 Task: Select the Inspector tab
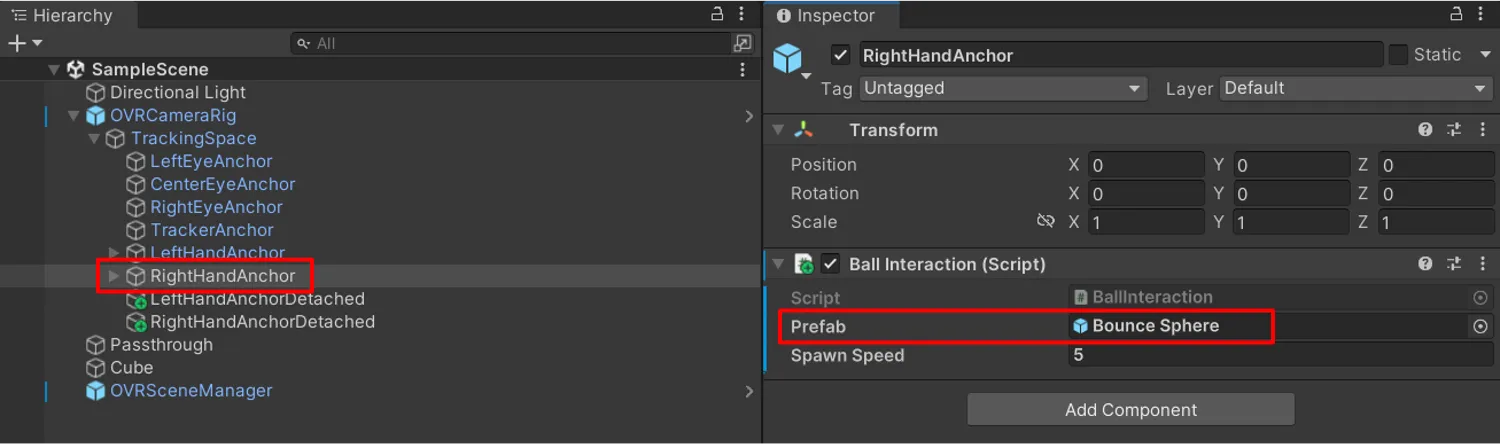832,15
